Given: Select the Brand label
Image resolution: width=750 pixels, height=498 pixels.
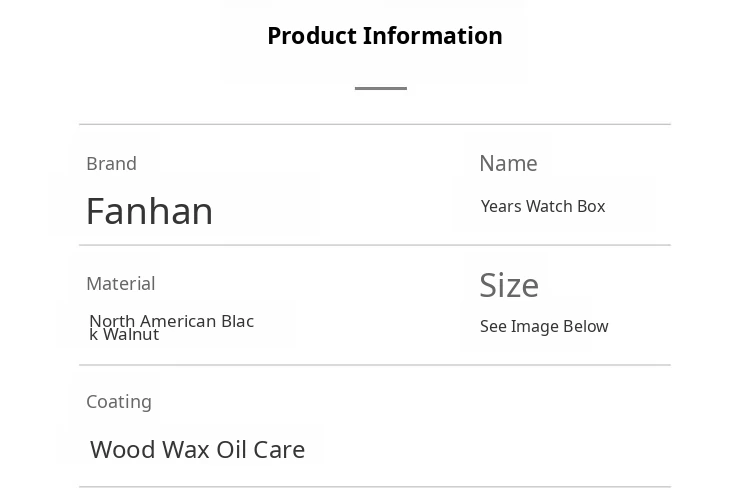Looking at the screenshot, I should tap(111, 163).
